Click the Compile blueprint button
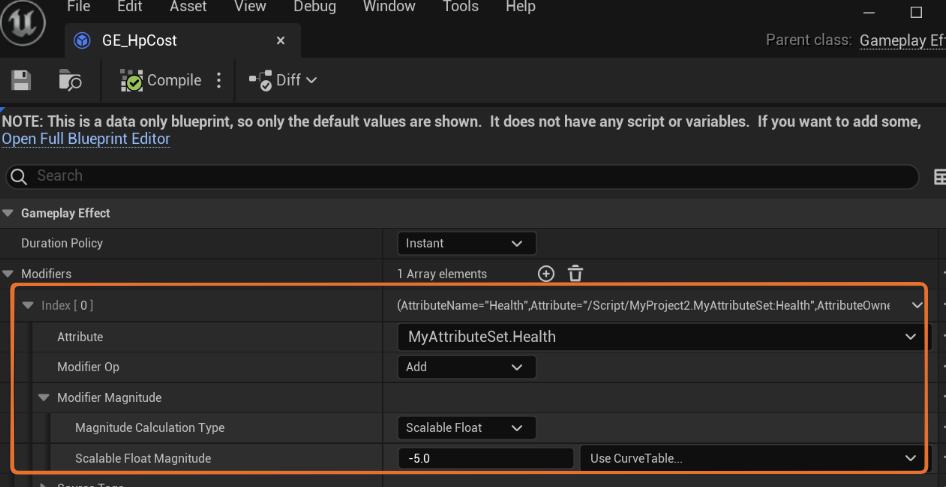 point(161,80)
